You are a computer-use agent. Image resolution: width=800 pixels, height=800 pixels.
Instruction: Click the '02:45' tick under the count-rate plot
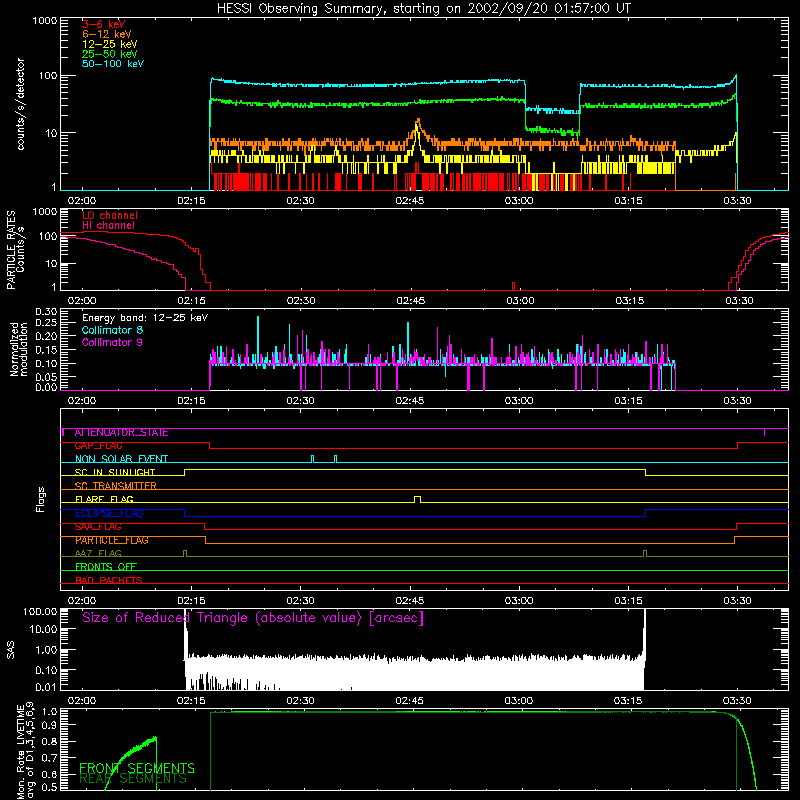tap(410, 201)
